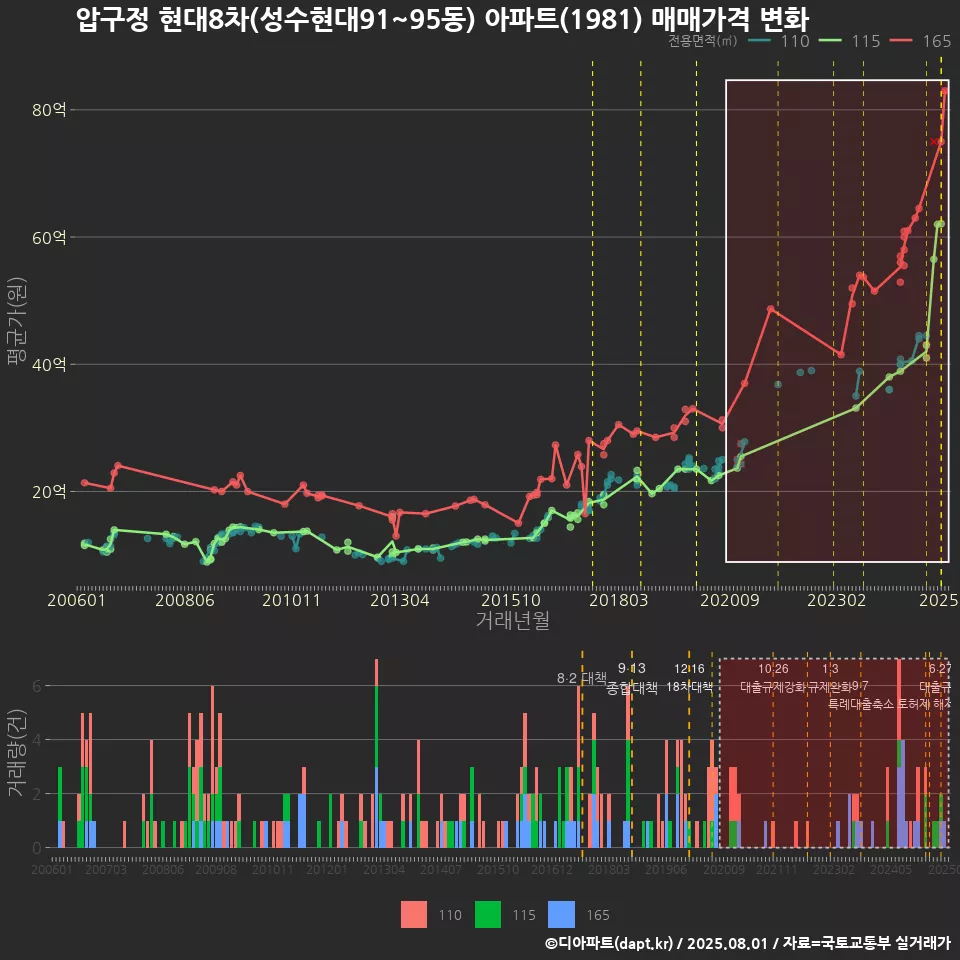Screen dimensions: 960x960
Task: Click the red line swatch before 165
Action: pos(901,40)
